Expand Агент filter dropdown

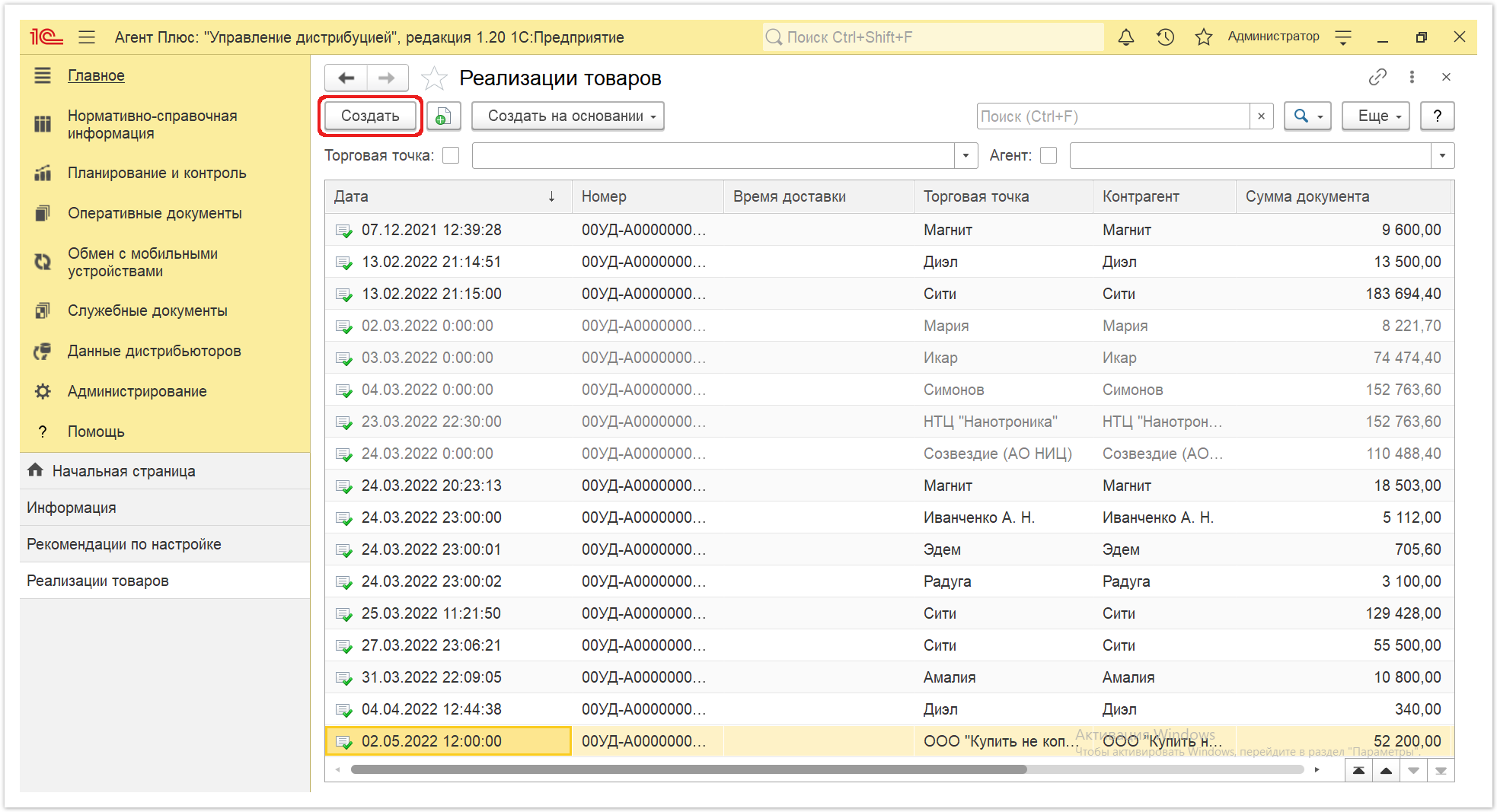click(1442, 155)
